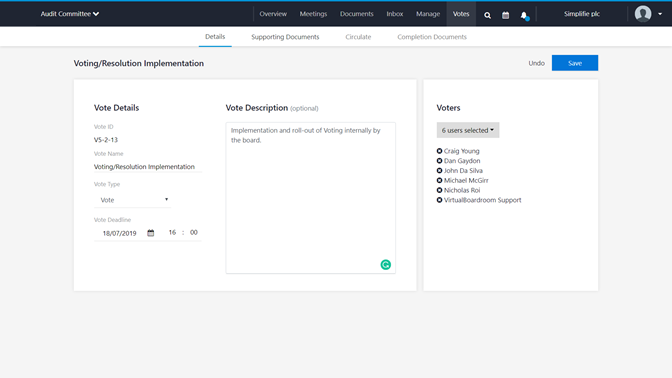
Task: Edit the Vote Deadline date field
Action: coord(120,233)
